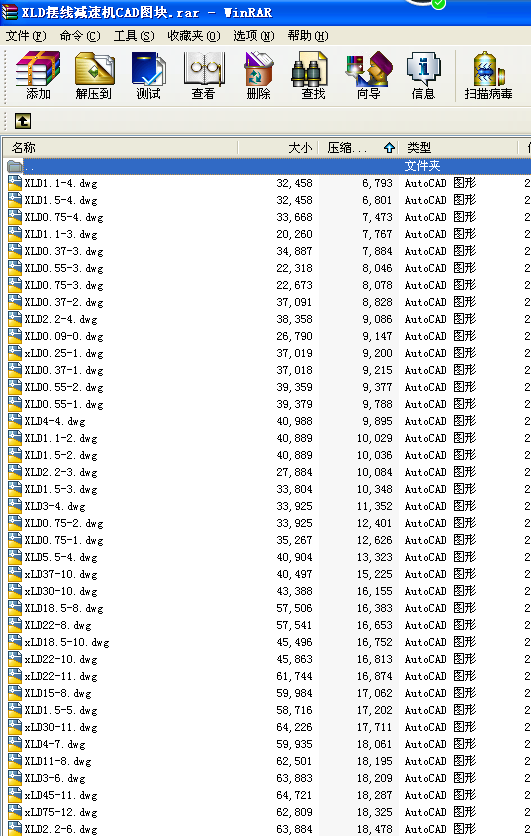Go up one folder level
Image resolution: width=531 pixels, height=836 pixels.
23,121
